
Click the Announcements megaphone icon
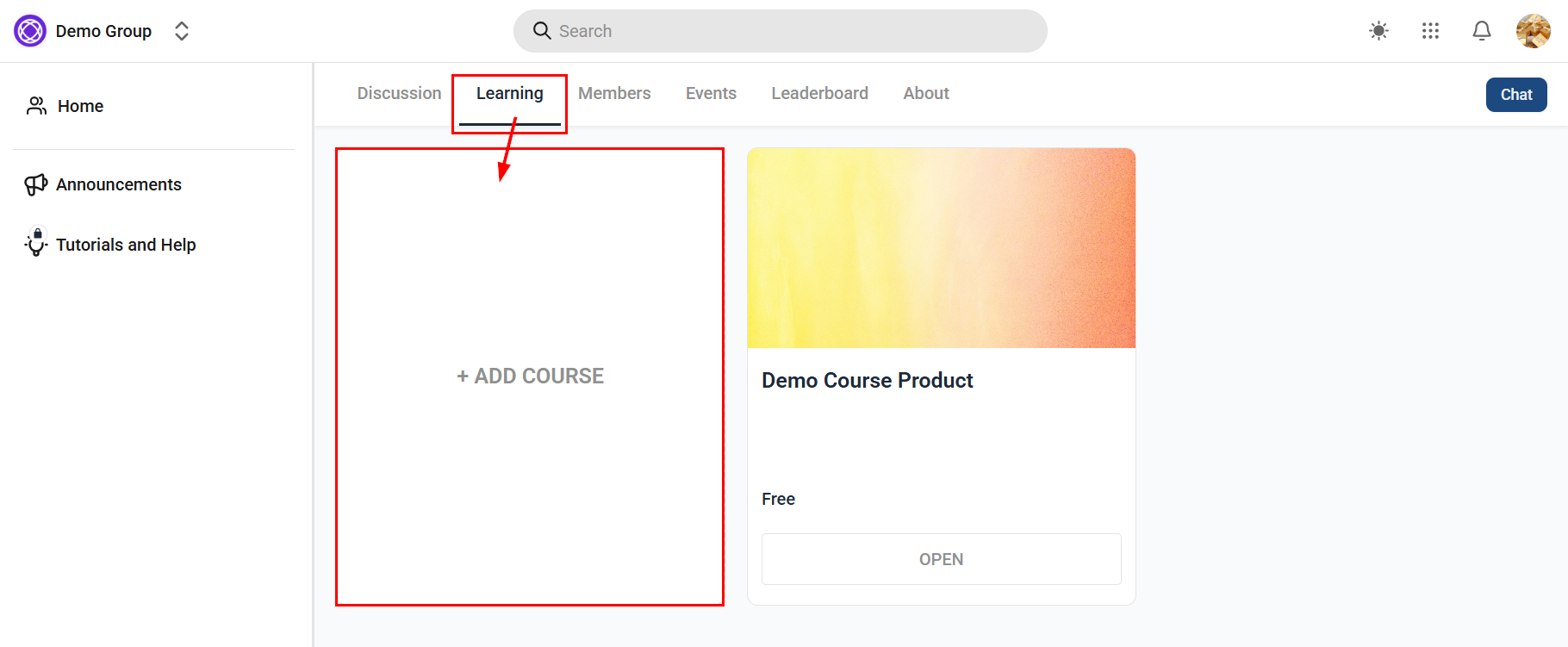[x=36, y=184]
